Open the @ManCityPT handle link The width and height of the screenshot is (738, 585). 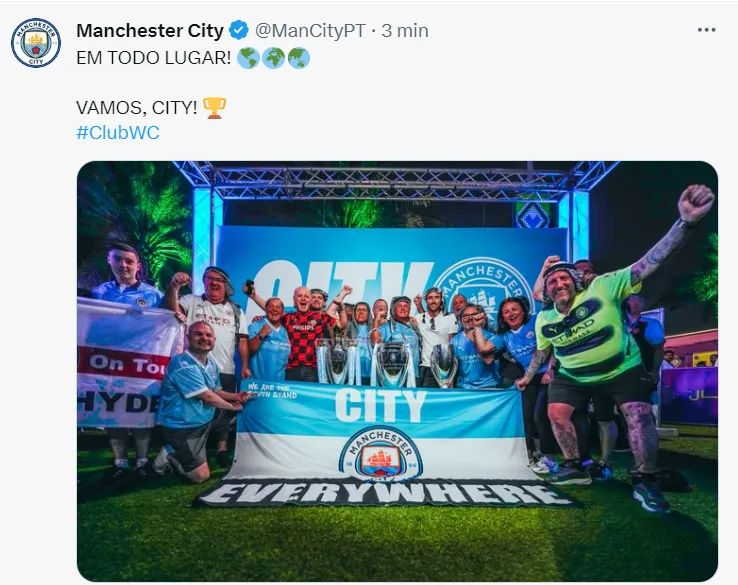pos(310,31)
